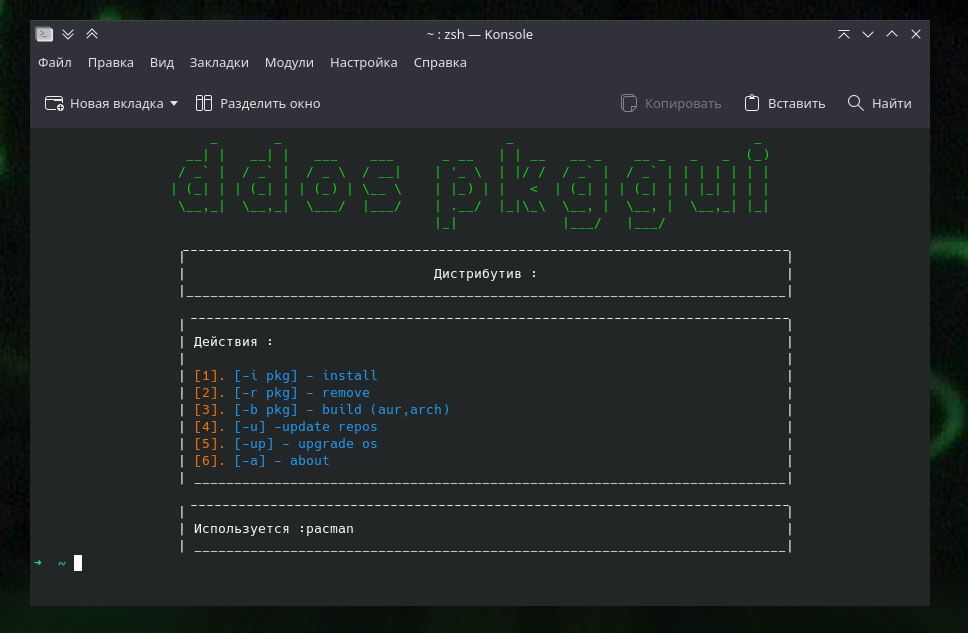The height and width of the screenshot is (633, 968).
Task: Click the magnifier icon next to Найти
Action: pyautogui.click(x=855, y=102)
